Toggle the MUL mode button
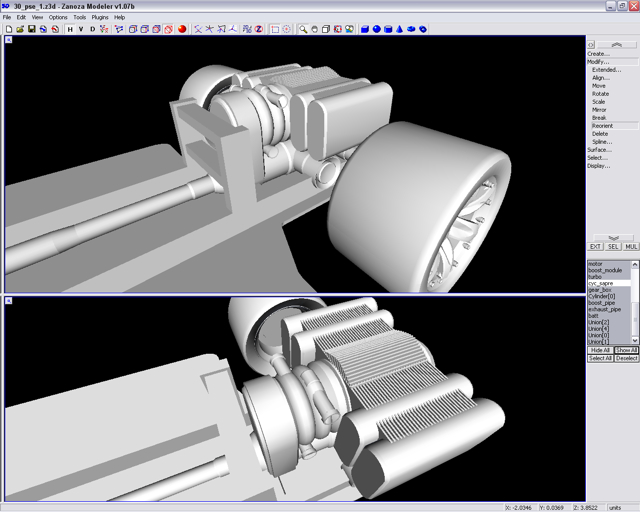 (x=631, y=246)
